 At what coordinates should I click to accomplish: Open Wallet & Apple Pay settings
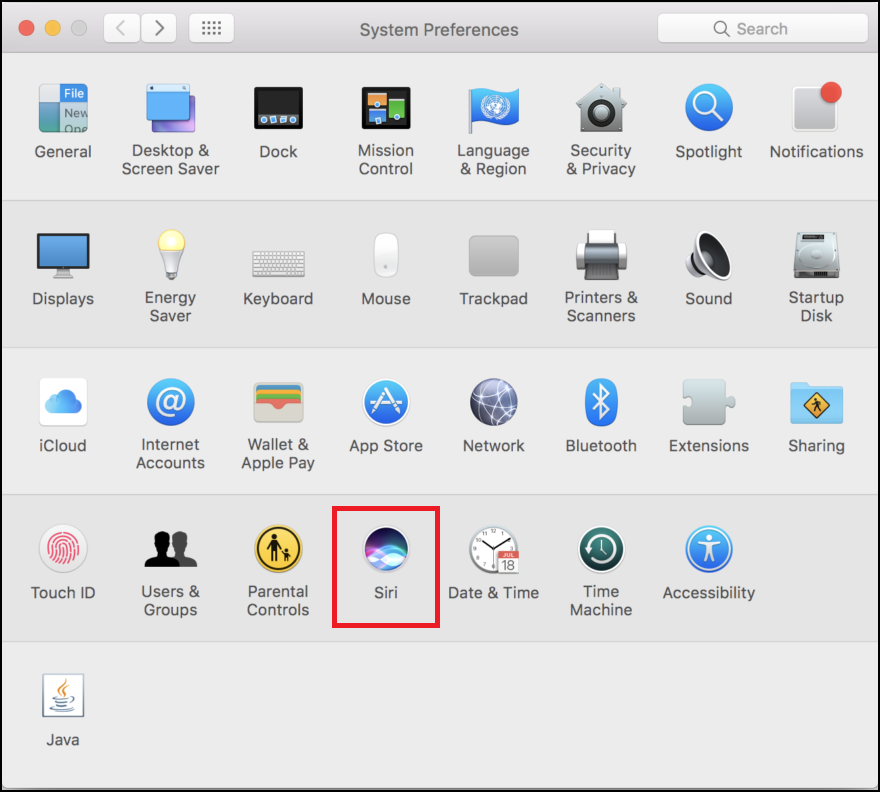pos(278,403)
